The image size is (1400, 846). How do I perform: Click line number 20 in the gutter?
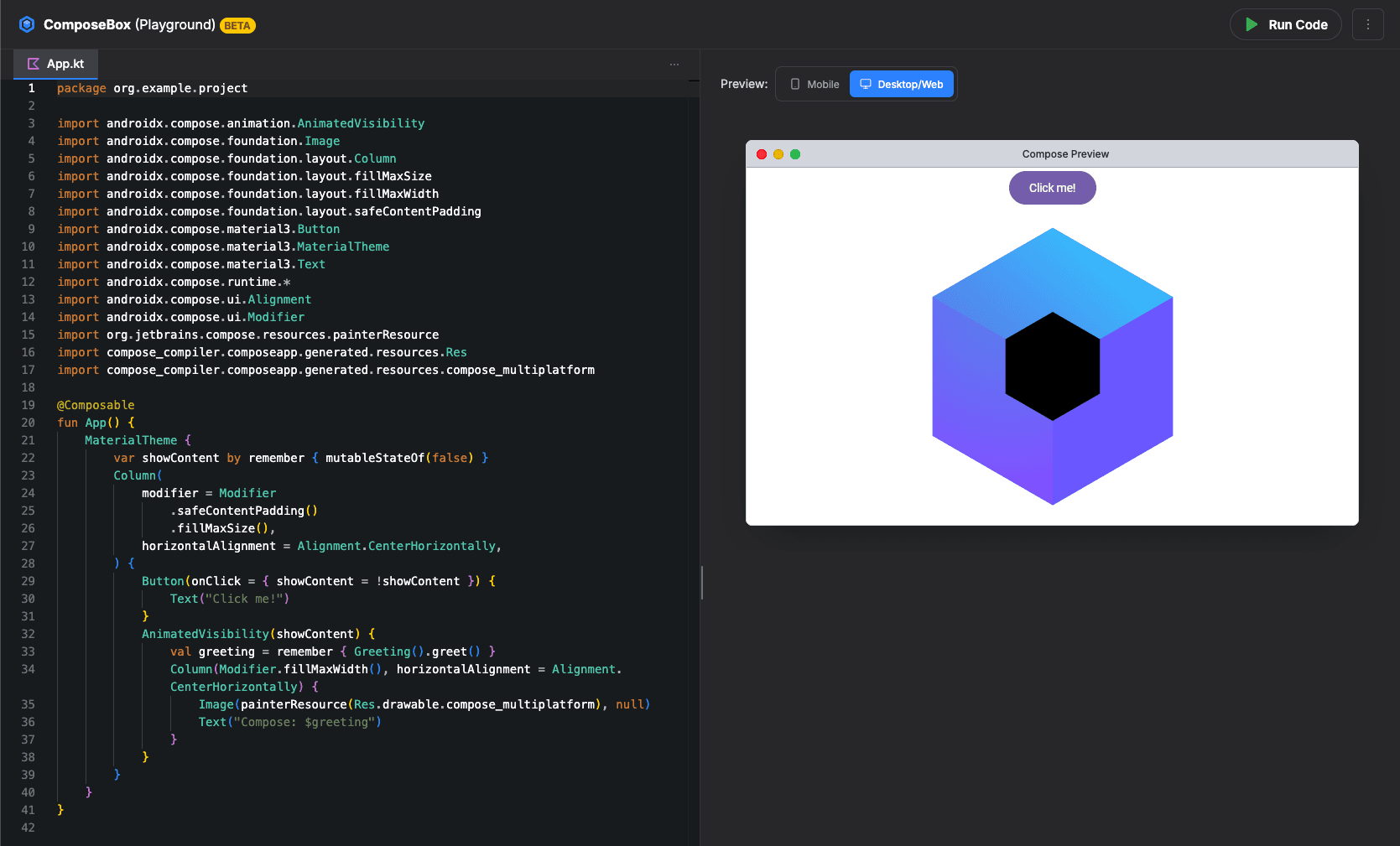(28, 423)
